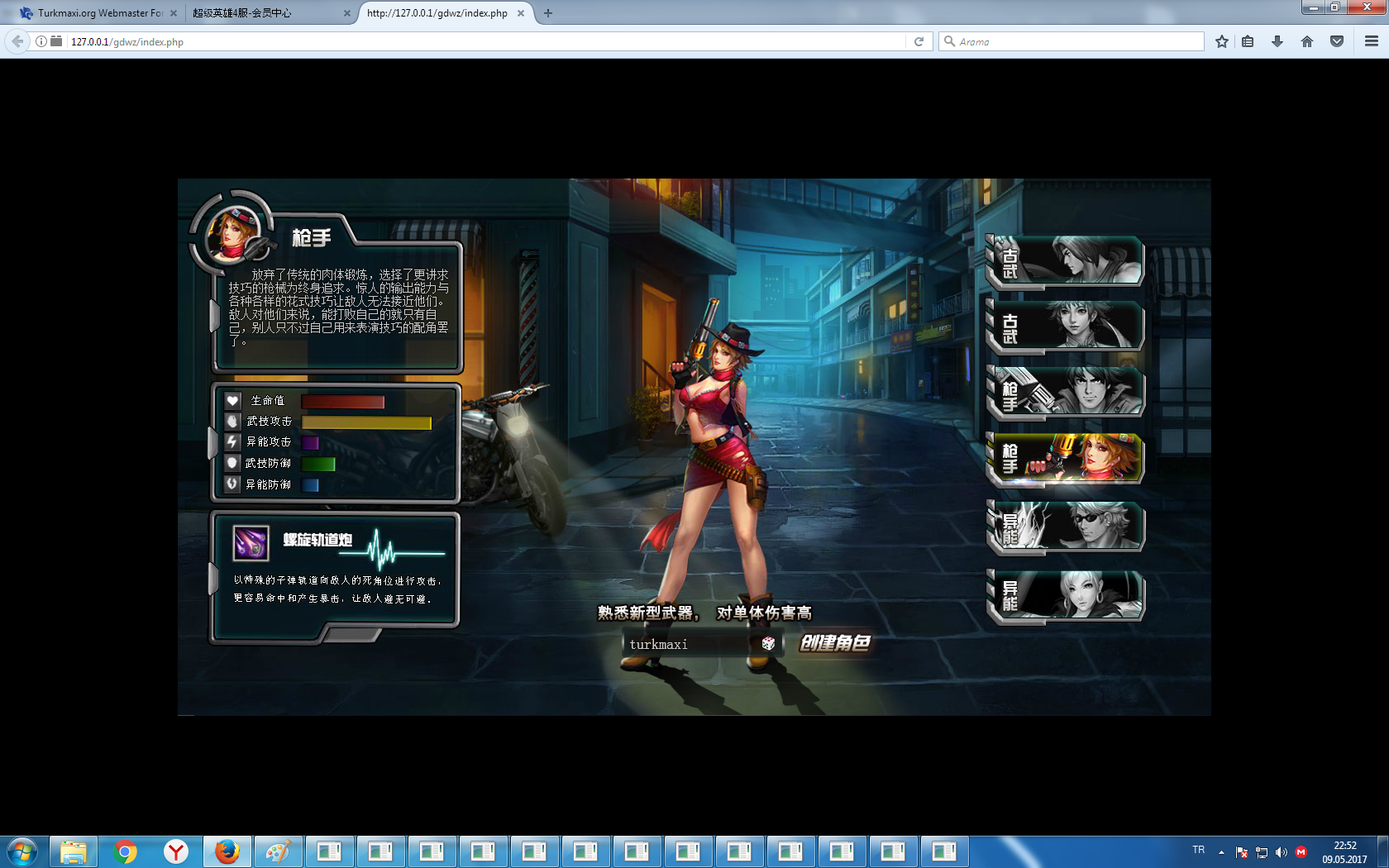The image size is (1389, 868).
Task: Click the heart icon beside 生命值
Action: [232, 401]
